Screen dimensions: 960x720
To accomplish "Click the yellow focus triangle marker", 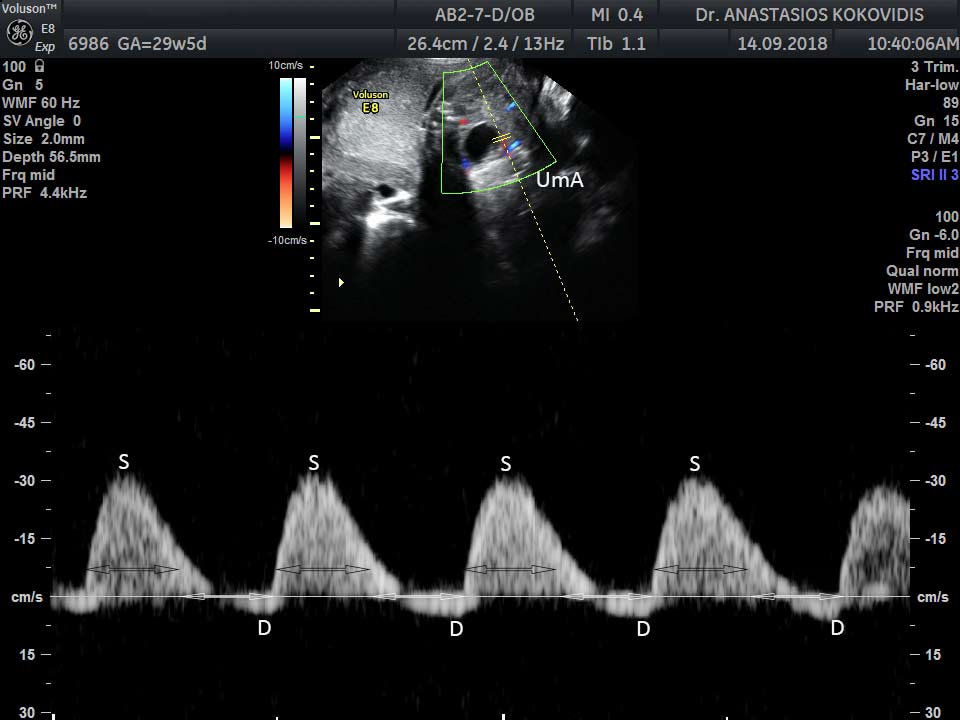I will coord(341,282).
